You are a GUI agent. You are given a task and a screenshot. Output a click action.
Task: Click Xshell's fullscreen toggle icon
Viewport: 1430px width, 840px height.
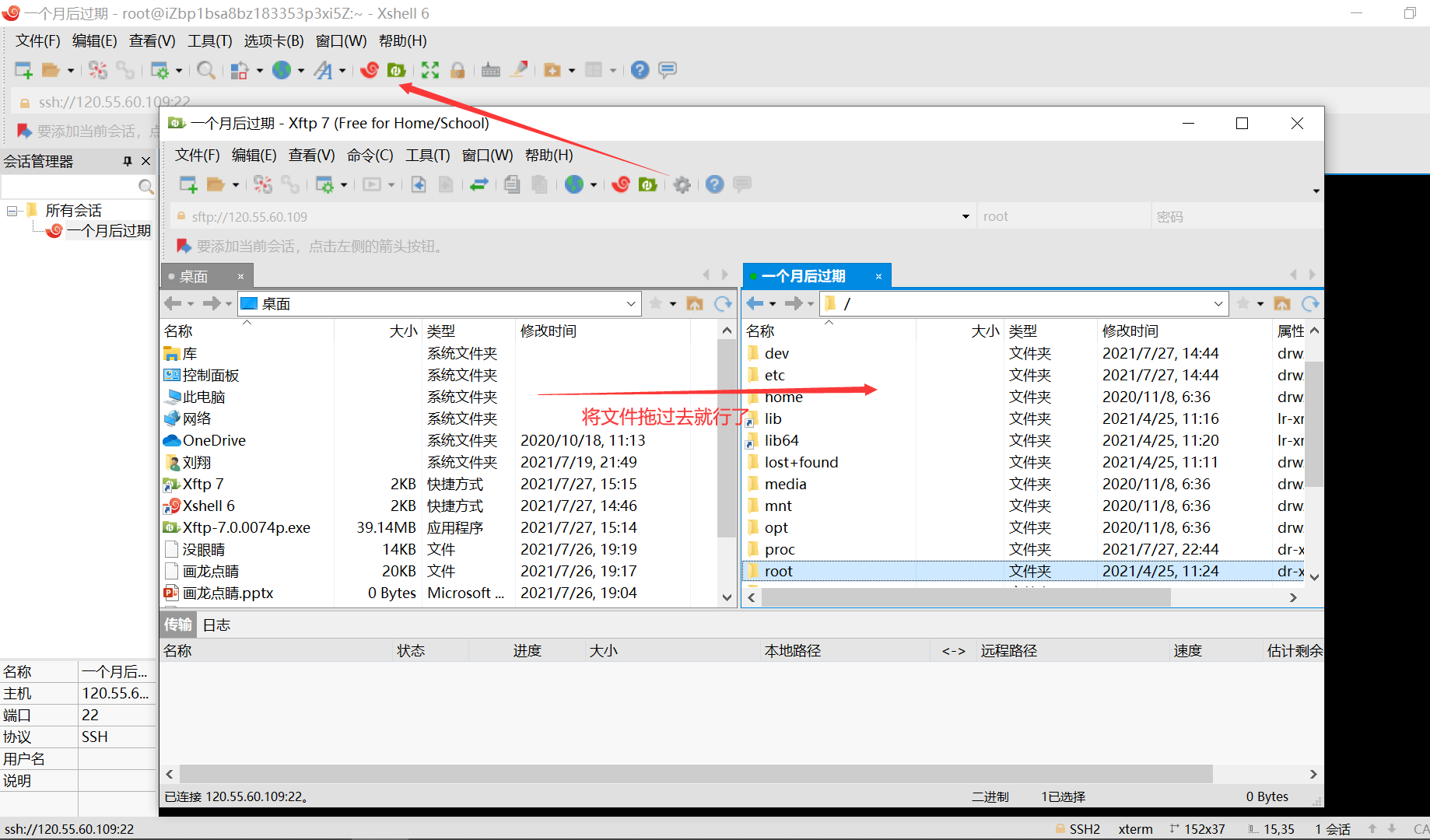[x=430, y=70]
